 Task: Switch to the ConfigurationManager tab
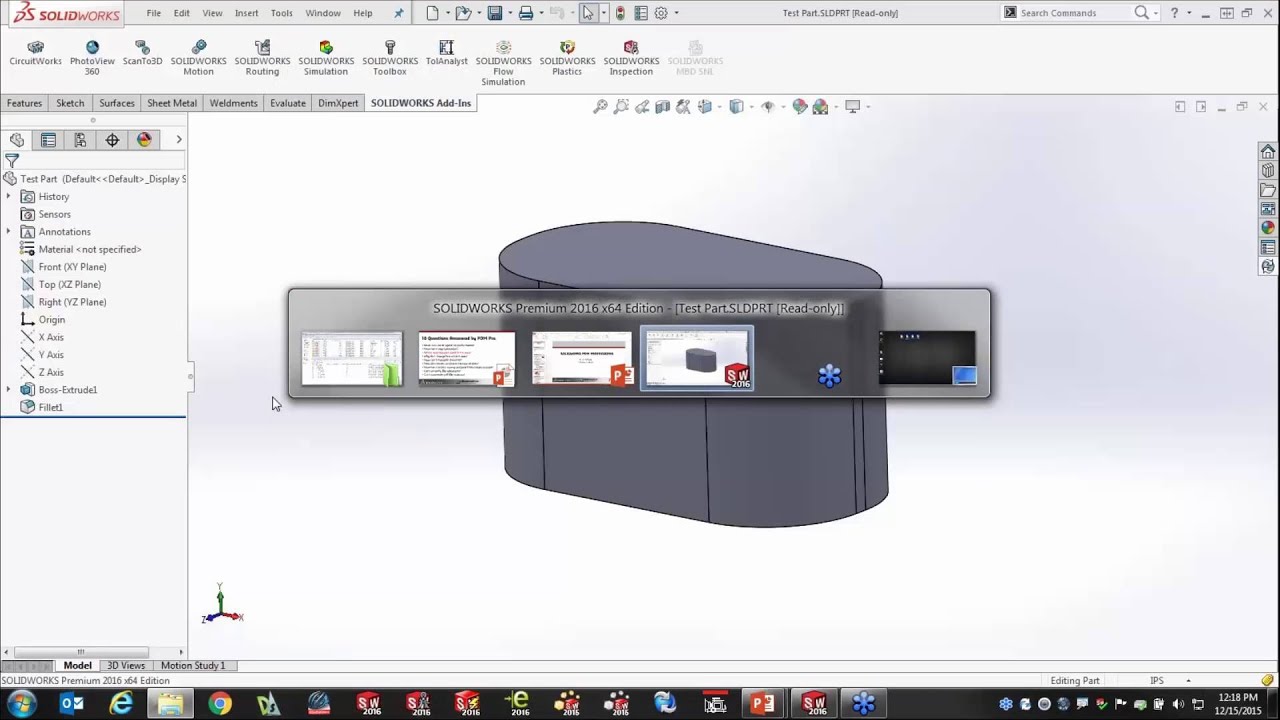tap(80, 140)
